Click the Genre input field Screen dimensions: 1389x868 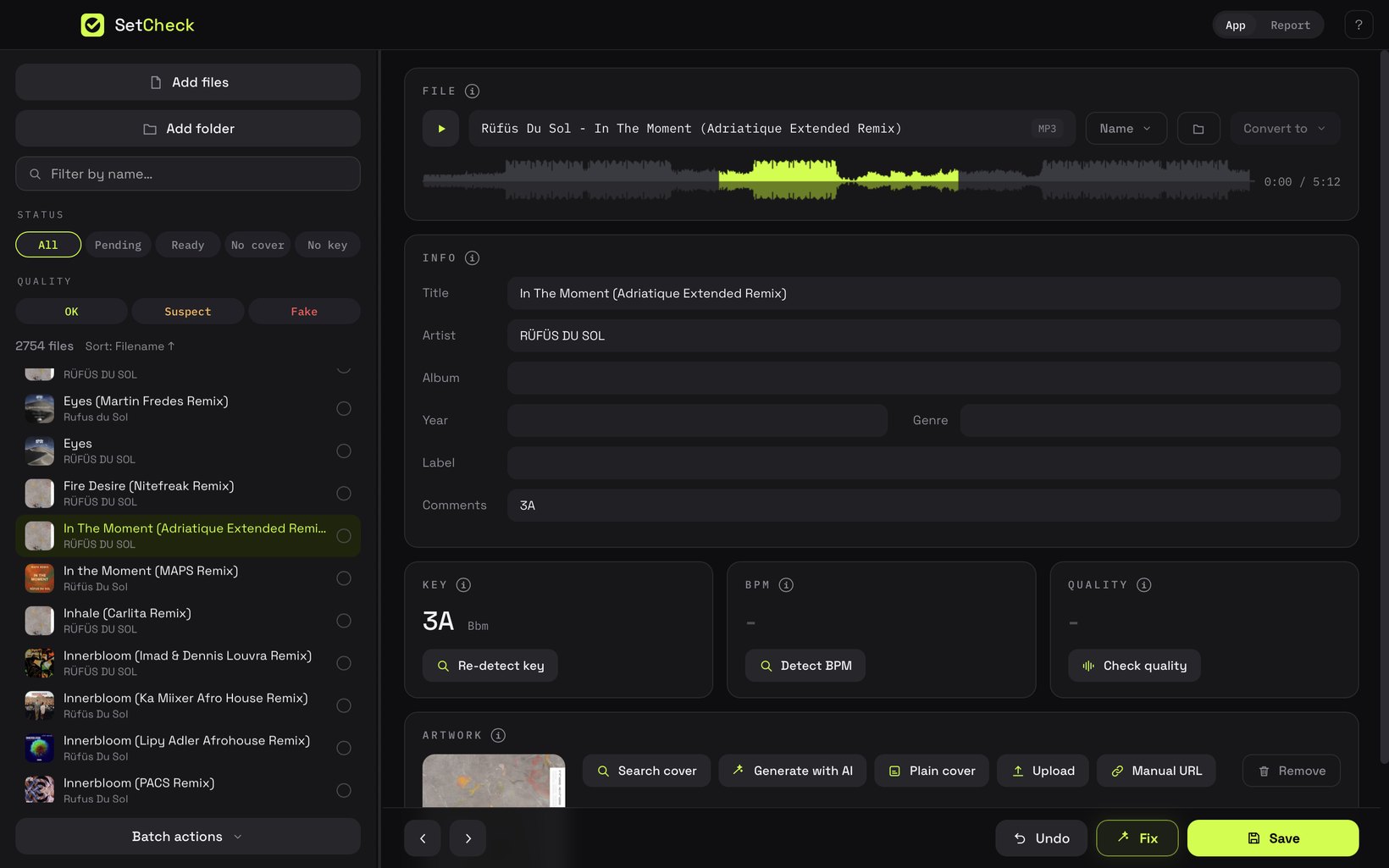[1150, 420]
